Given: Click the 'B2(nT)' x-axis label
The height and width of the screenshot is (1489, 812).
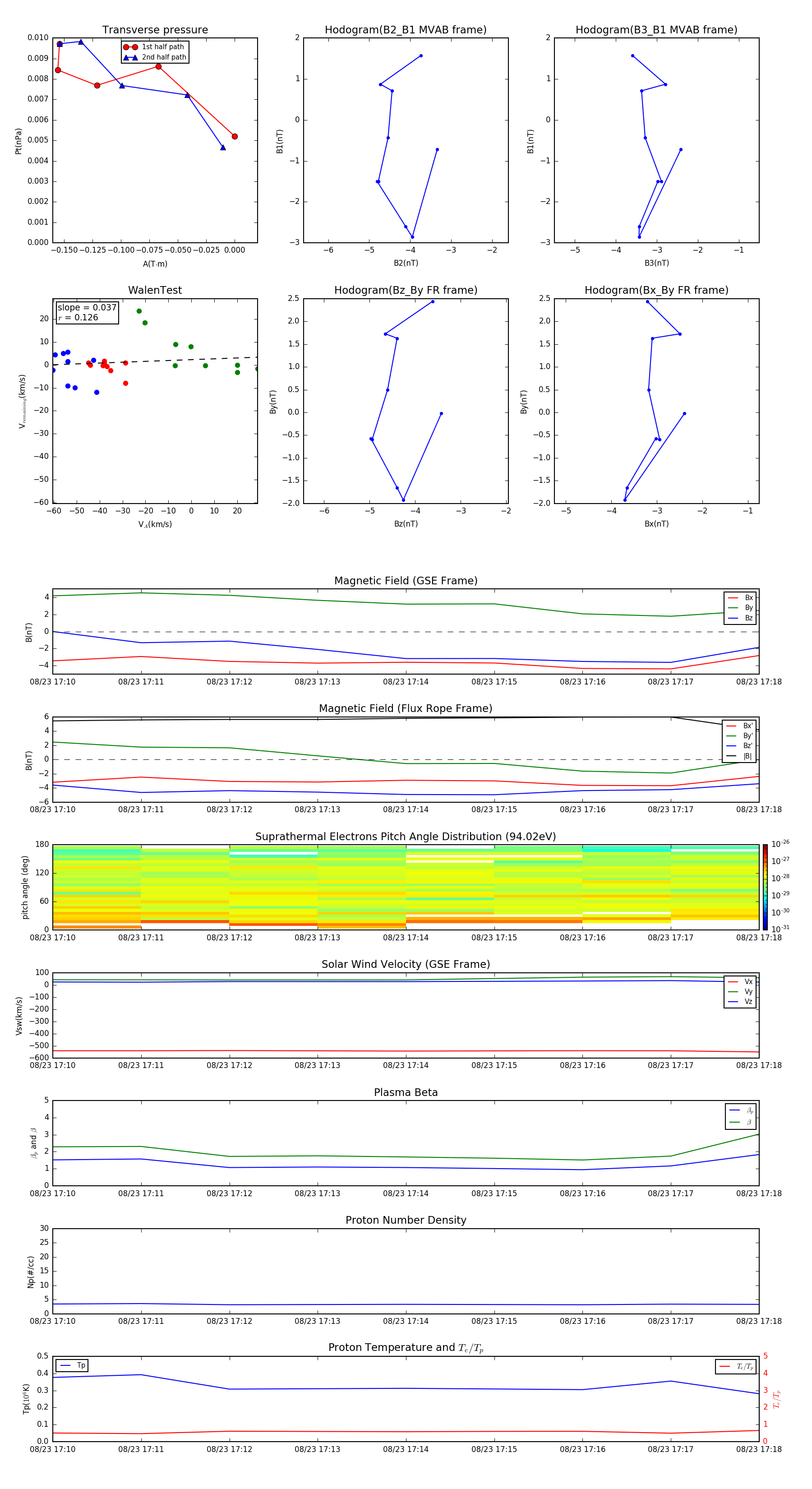Looking at the screenshot, I should [x=406, y=263].
